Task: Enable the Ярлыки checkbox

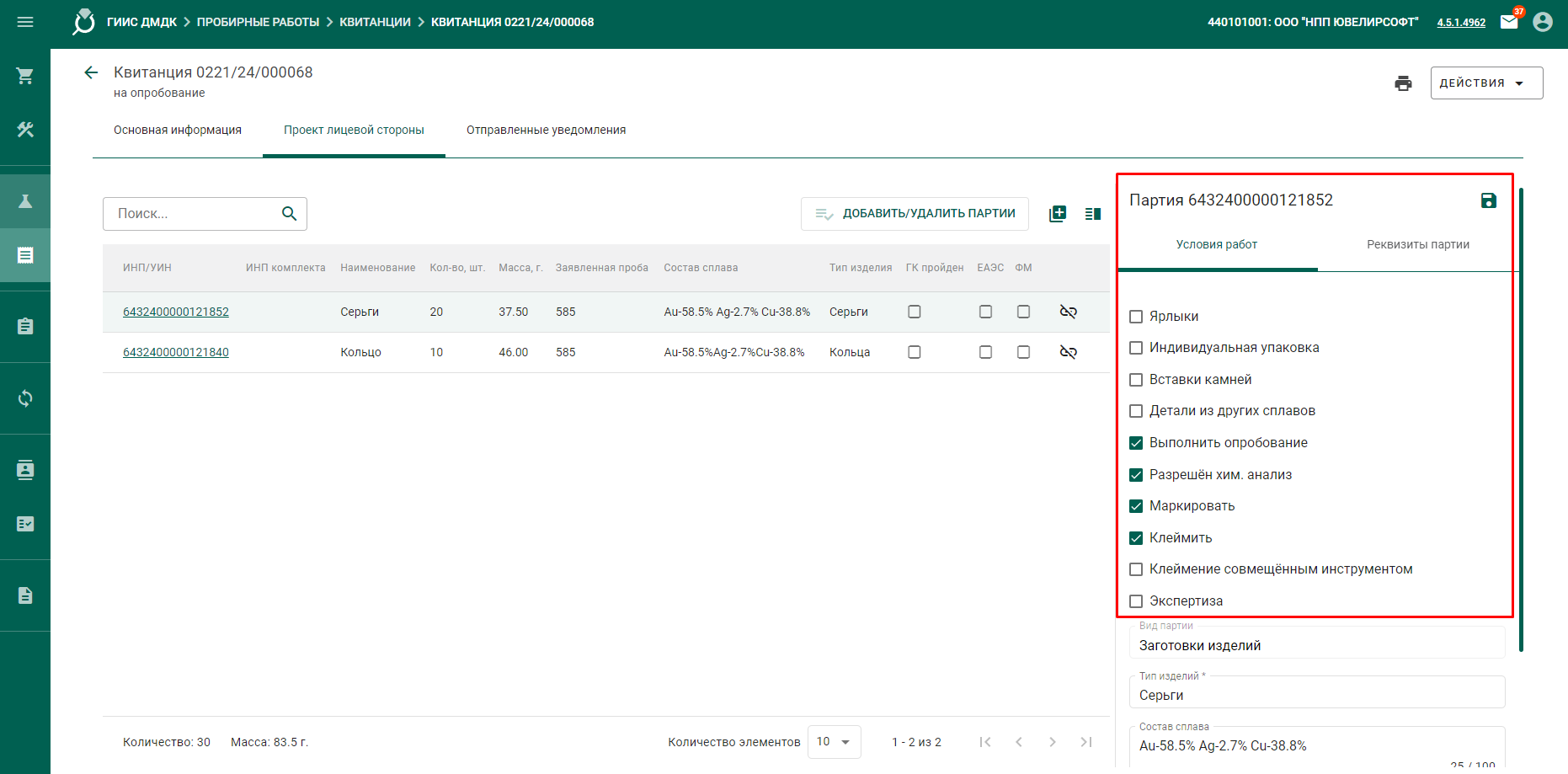Action: 1136,317
